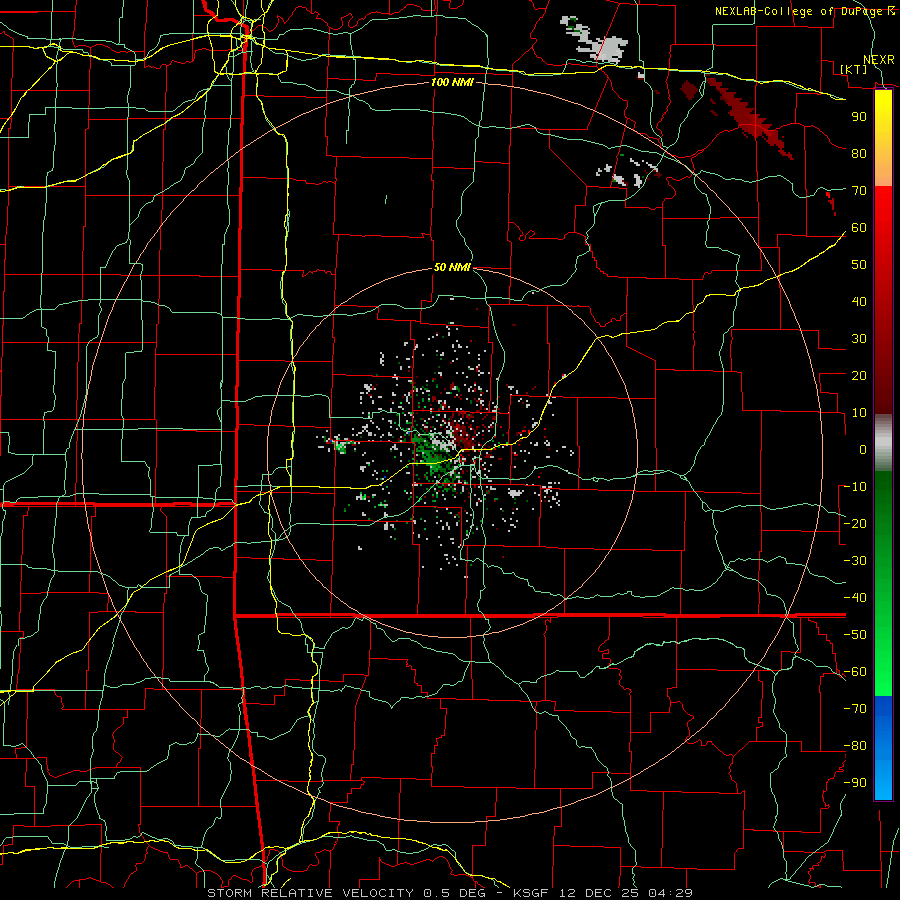Click the 50 NMI range ring label
Screen dimensions: 900x900
[452, 267]
